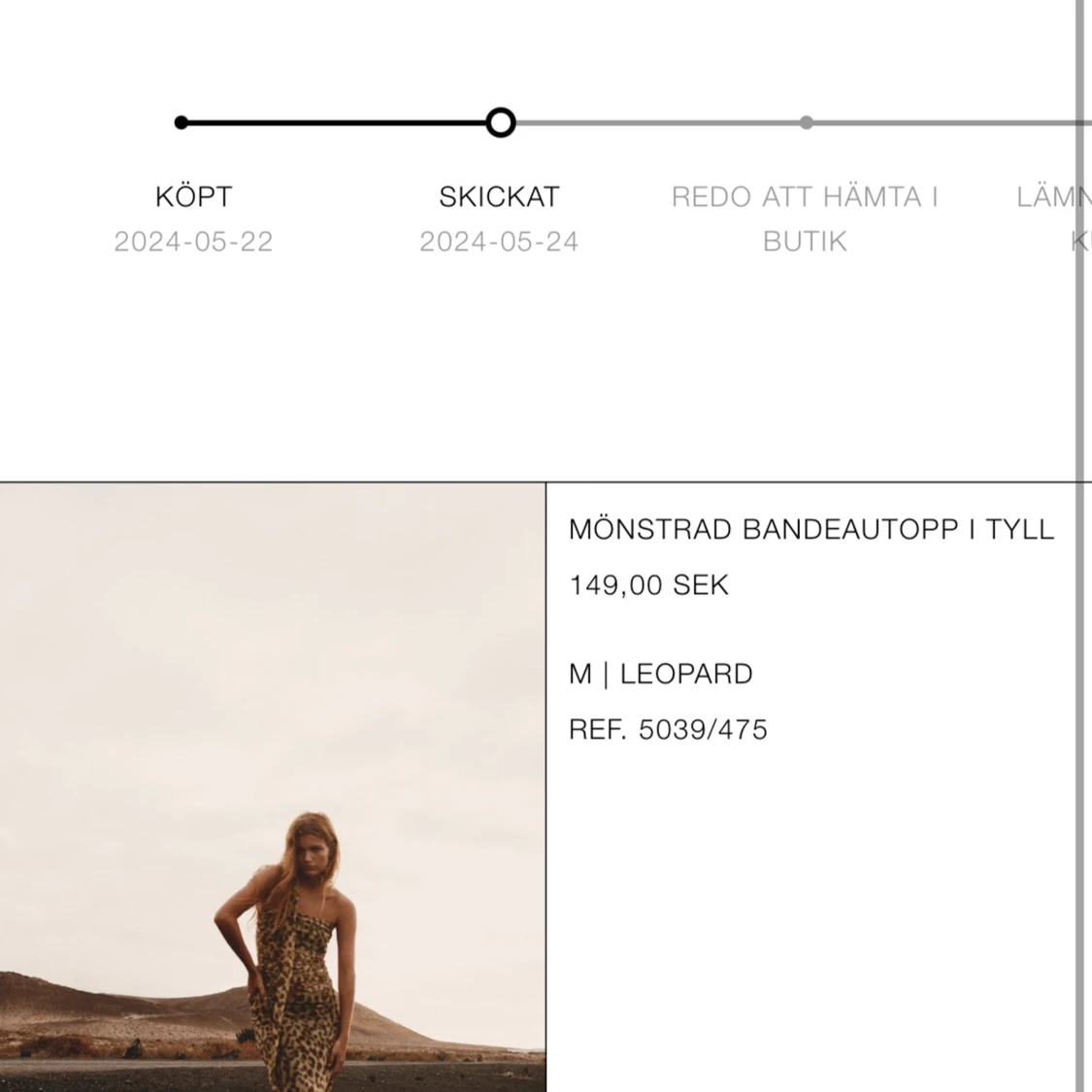Screen dimensions: 1092x1092
Task: Click the KÖPT status label
Action: coord(193,197)
